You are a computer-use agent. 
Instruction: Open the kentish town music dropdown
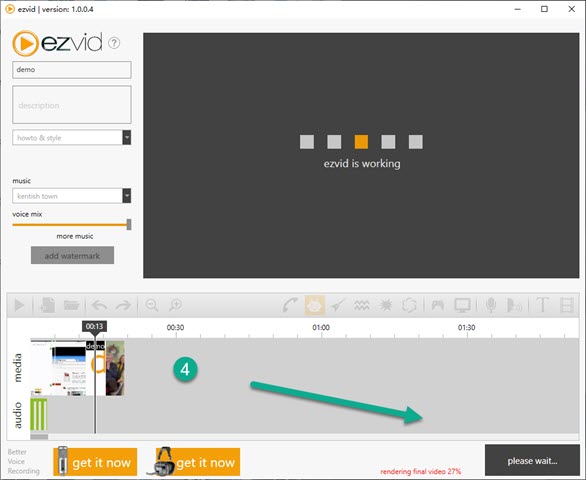(x=72, y=196)
